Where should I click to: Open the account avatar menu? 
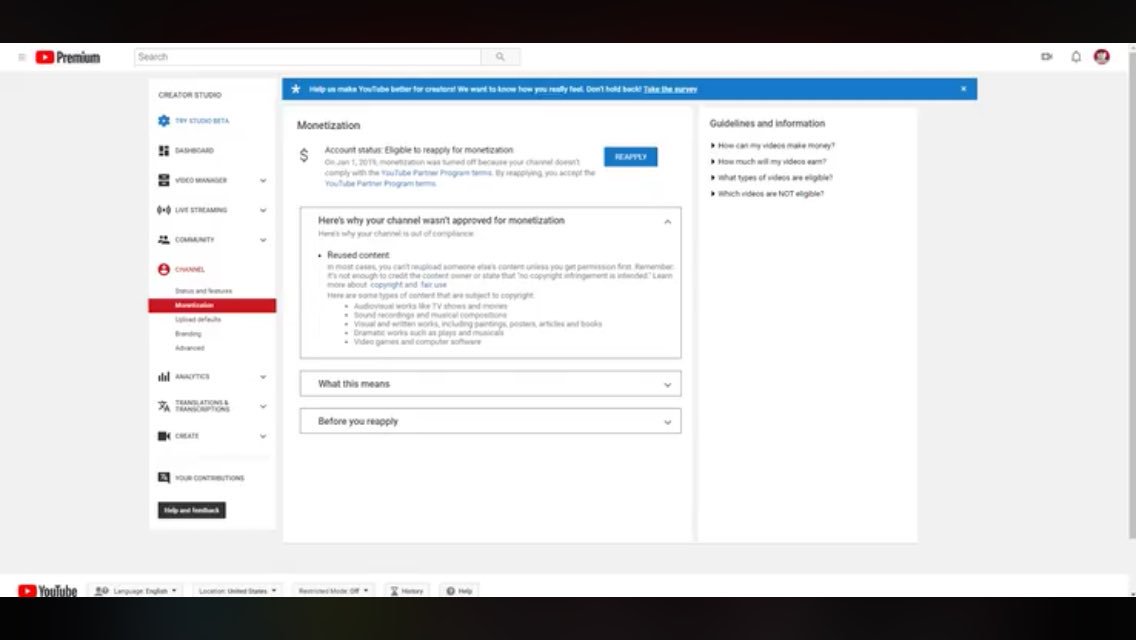1101,57
